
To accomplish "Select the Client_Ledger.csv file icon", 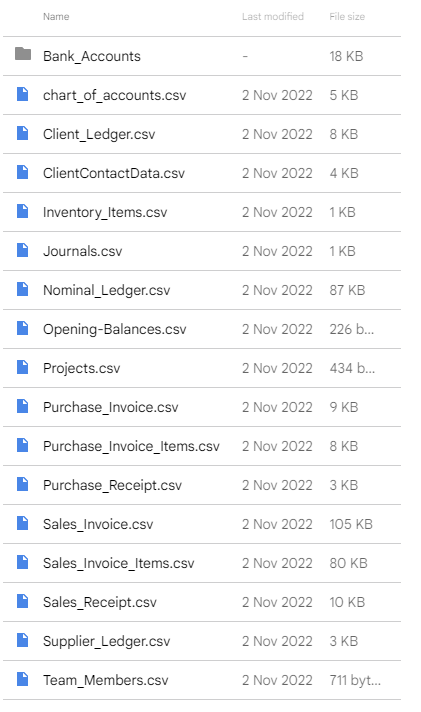I will [22, 134].
